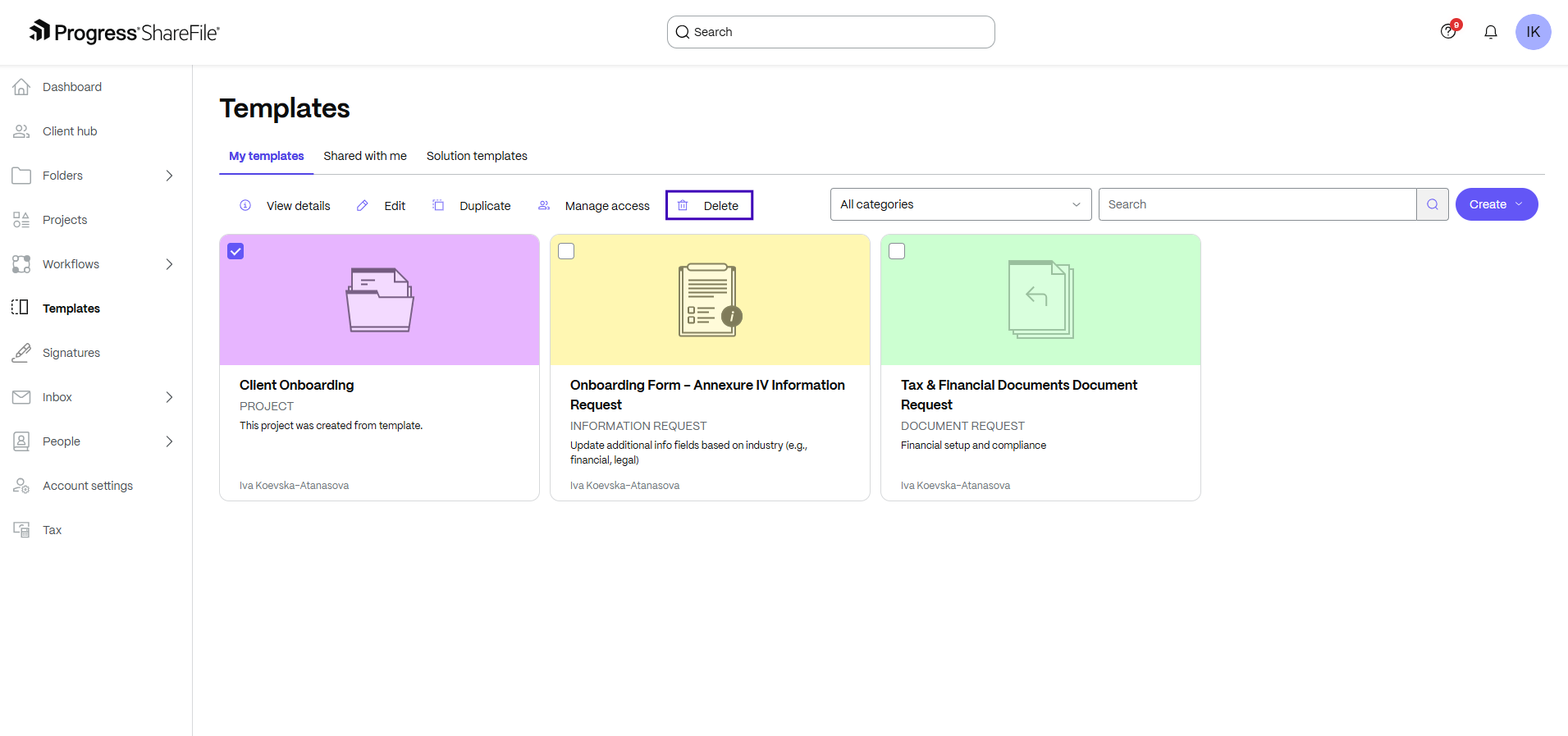
Task: Check the Tax & Financial Documents checkbox
Action: coord(897,251)
